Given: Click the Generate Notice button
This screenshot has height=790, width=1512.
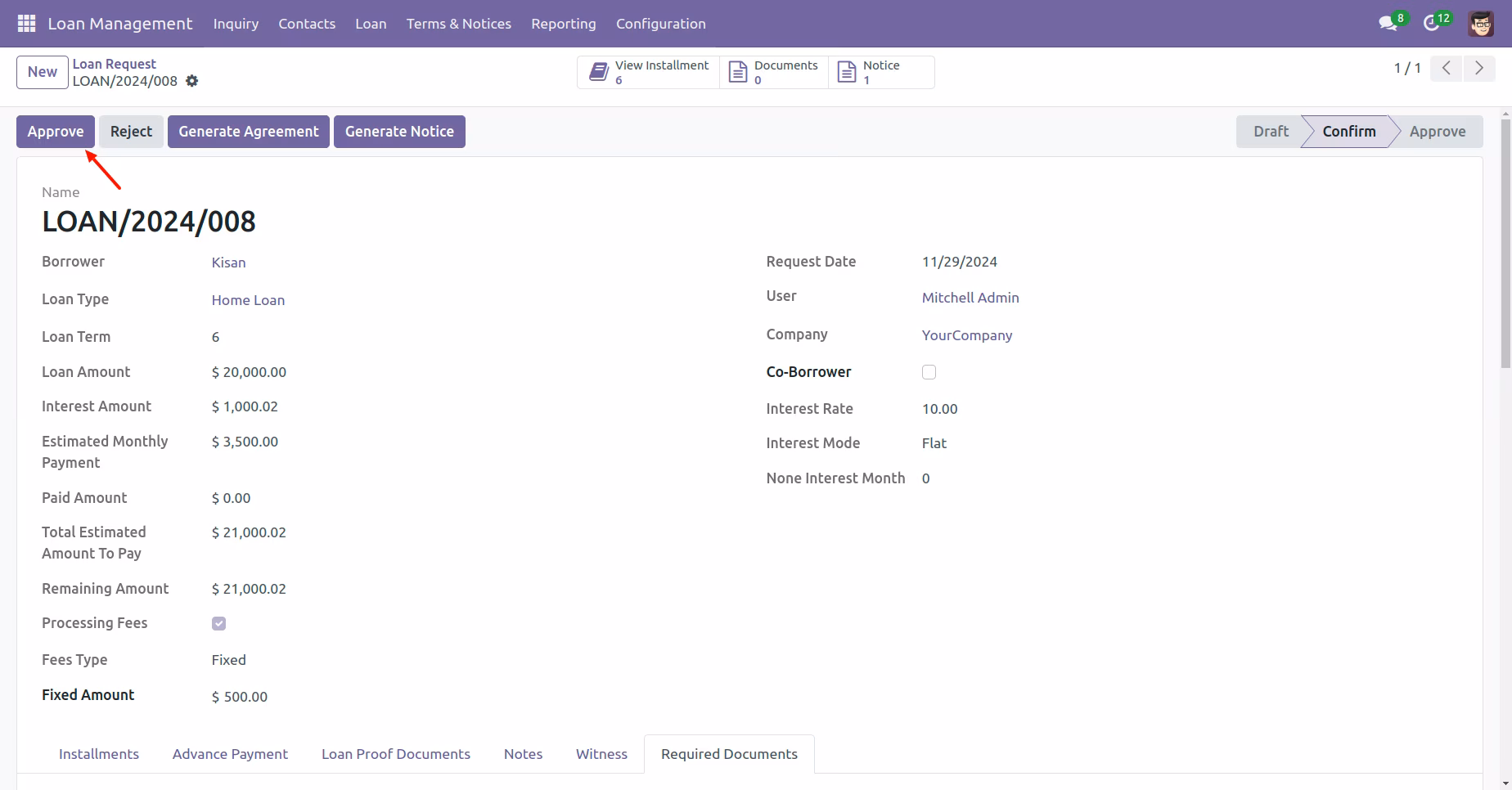Looking at the screenshot, I should pyautogui.click(x=399, y=132).
